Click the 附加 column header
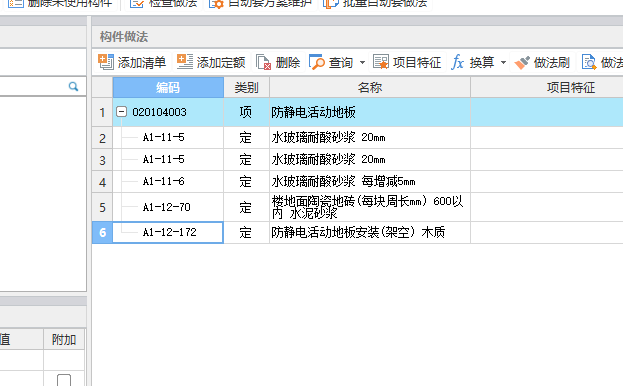Image resolution: width=623 pixels, height=386 pixels. click(x=64, y=340)
